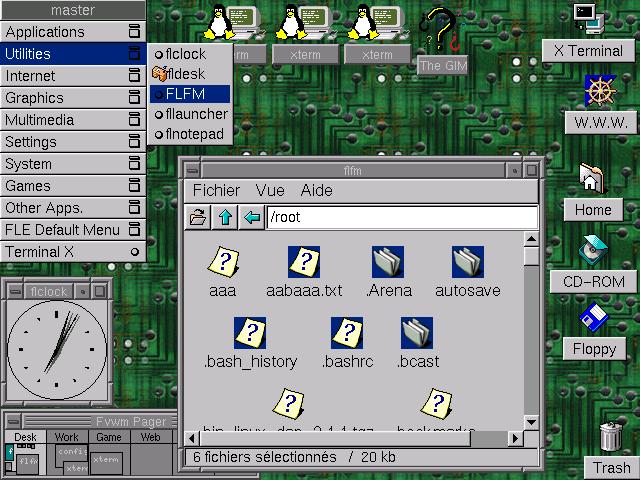Select the aabaaa.txt file icon
640x480 pixels.
[304, 262]
